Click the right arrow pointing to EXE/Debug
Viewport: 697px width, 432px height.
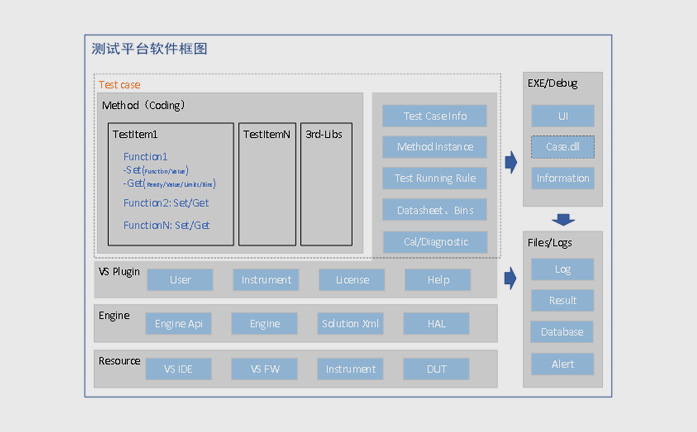511,162
